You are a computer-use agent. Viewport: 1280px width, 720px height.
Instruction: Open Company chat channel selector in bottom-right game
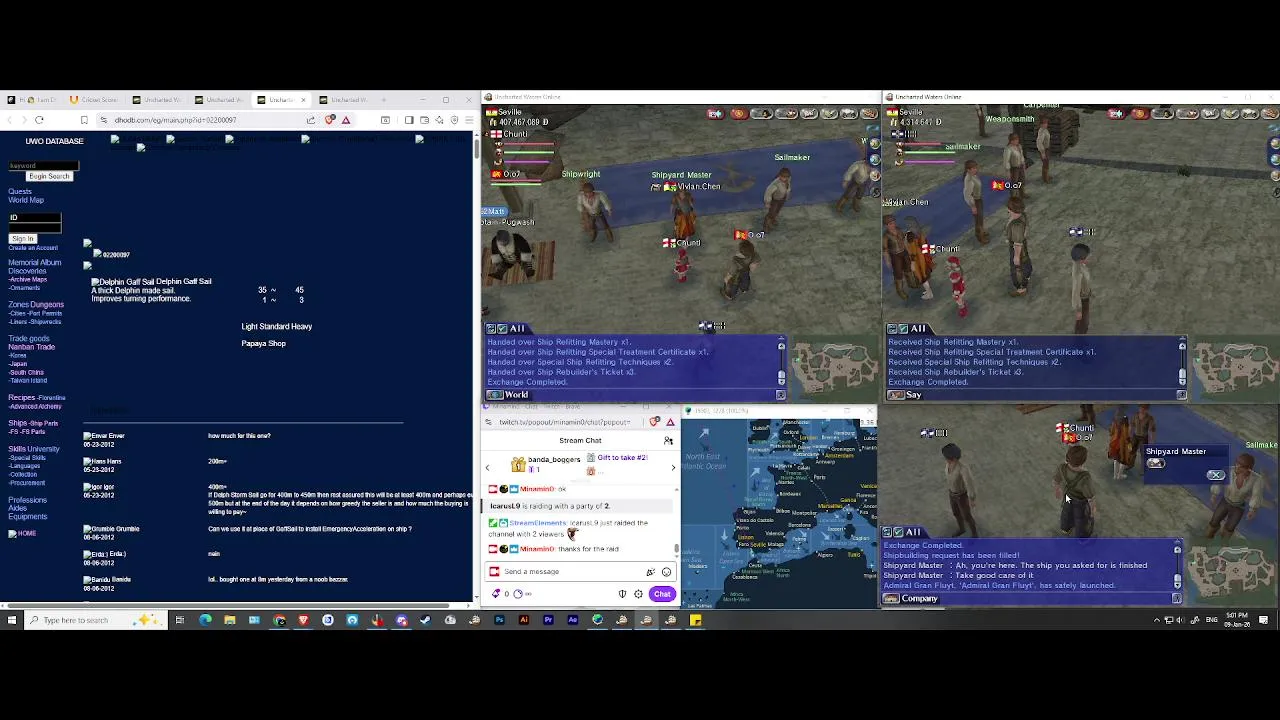click(911, 599)
